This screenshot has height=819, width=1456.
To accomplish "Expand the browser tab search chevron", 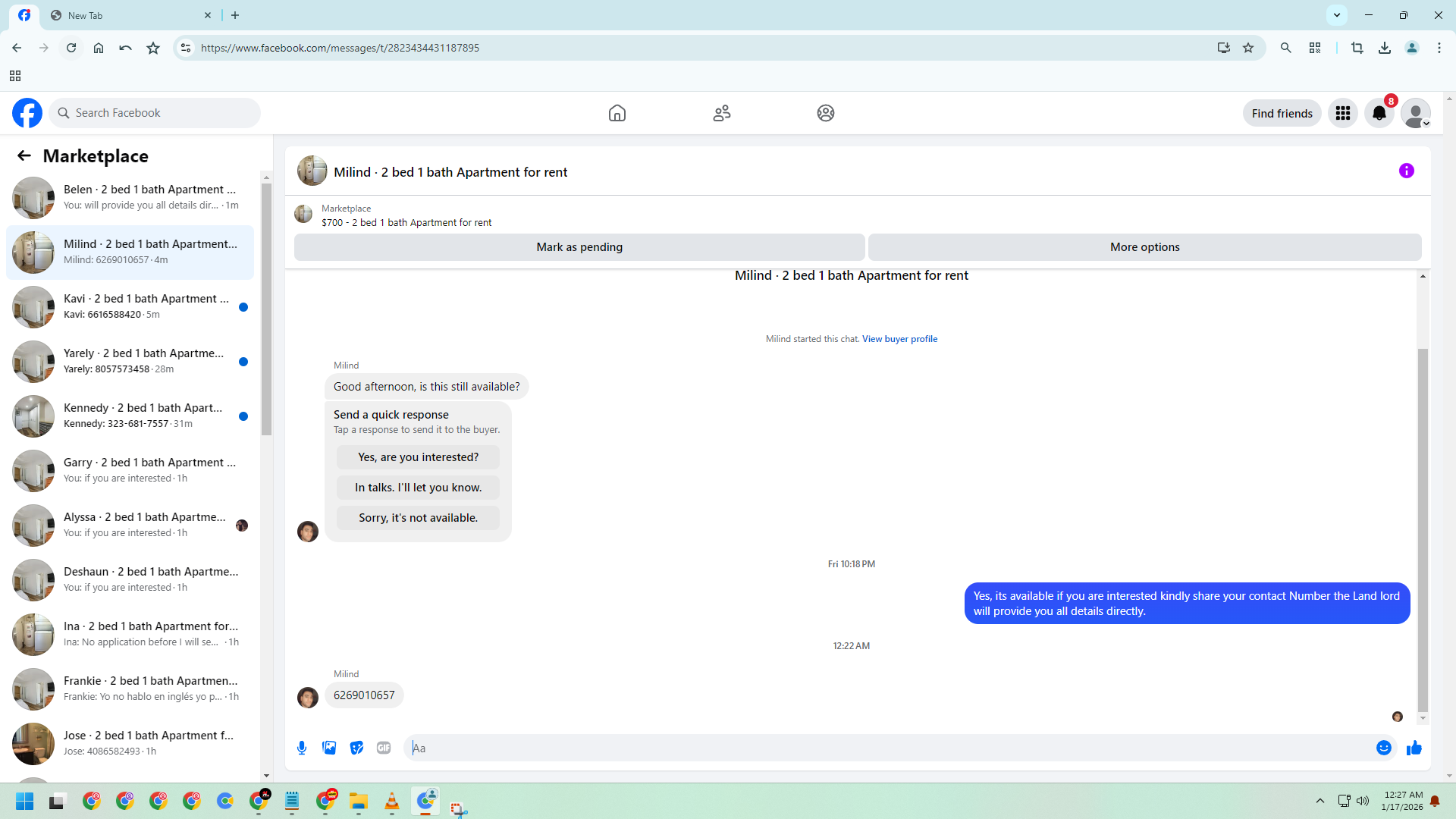I will click(x=1336, y=14).
